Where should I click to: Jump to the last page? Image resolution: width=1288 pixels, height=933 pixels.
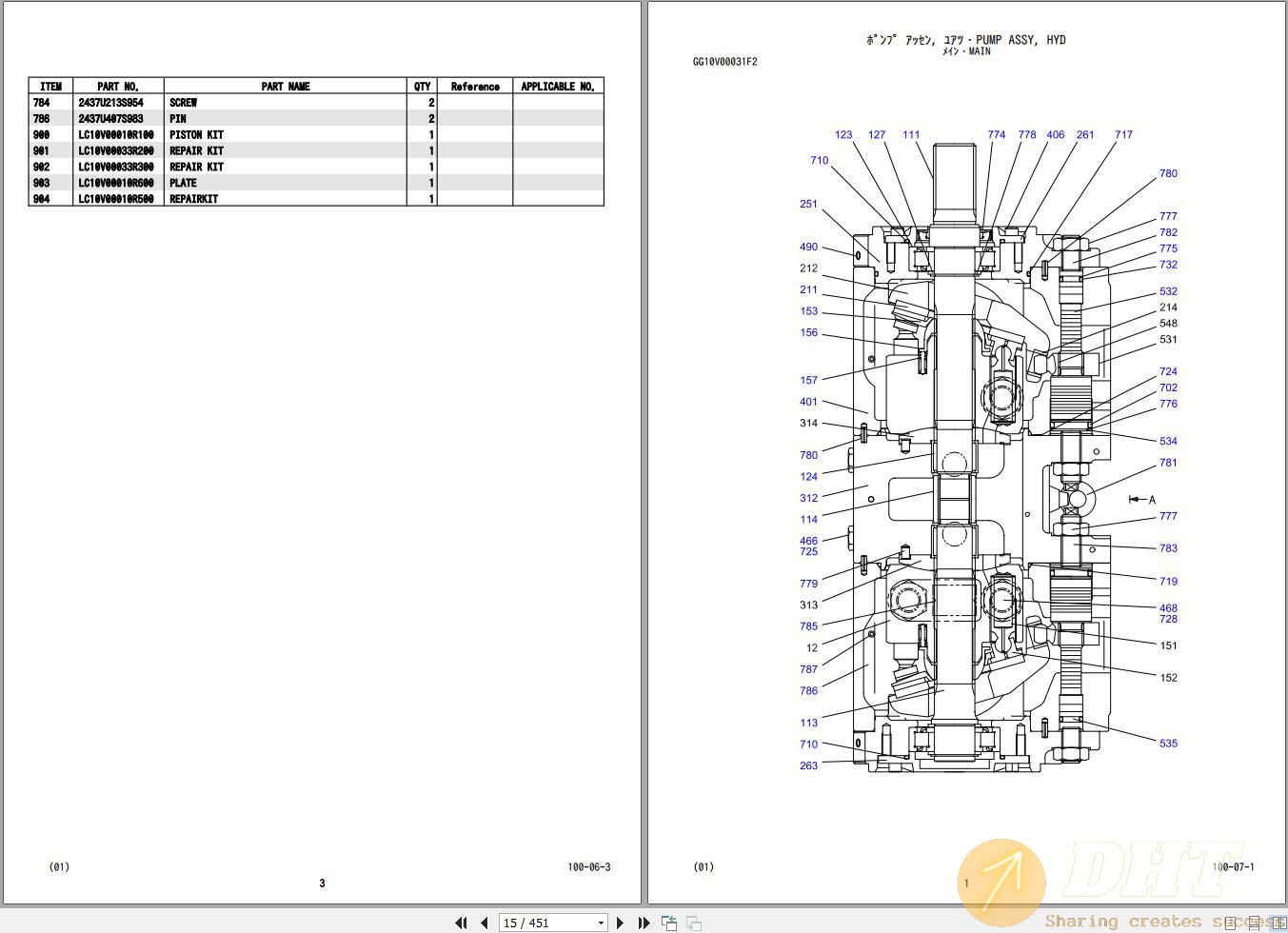click(x=644, y=923)
